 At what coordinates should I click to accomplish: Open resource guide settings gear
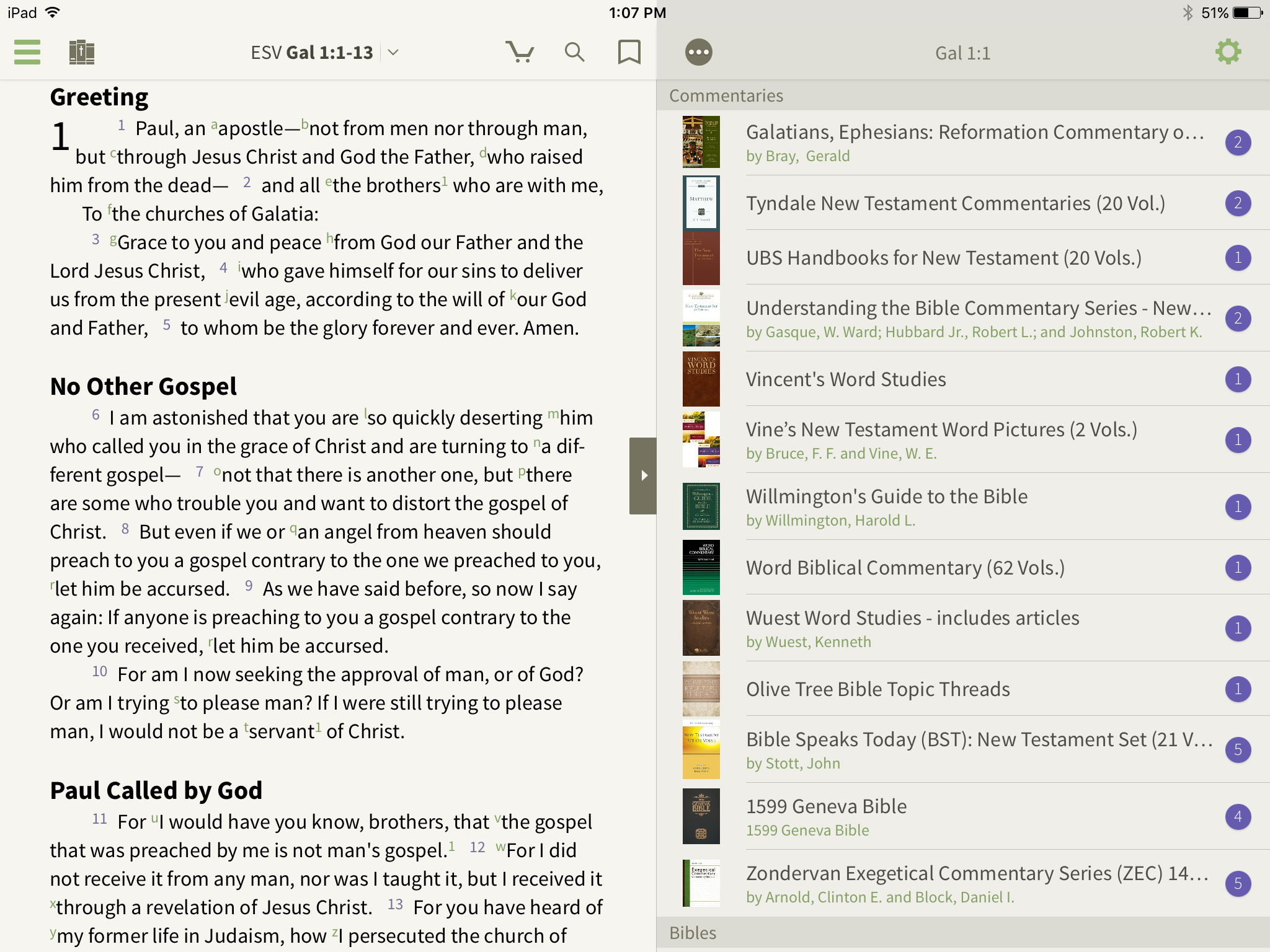coord(1228,52)
